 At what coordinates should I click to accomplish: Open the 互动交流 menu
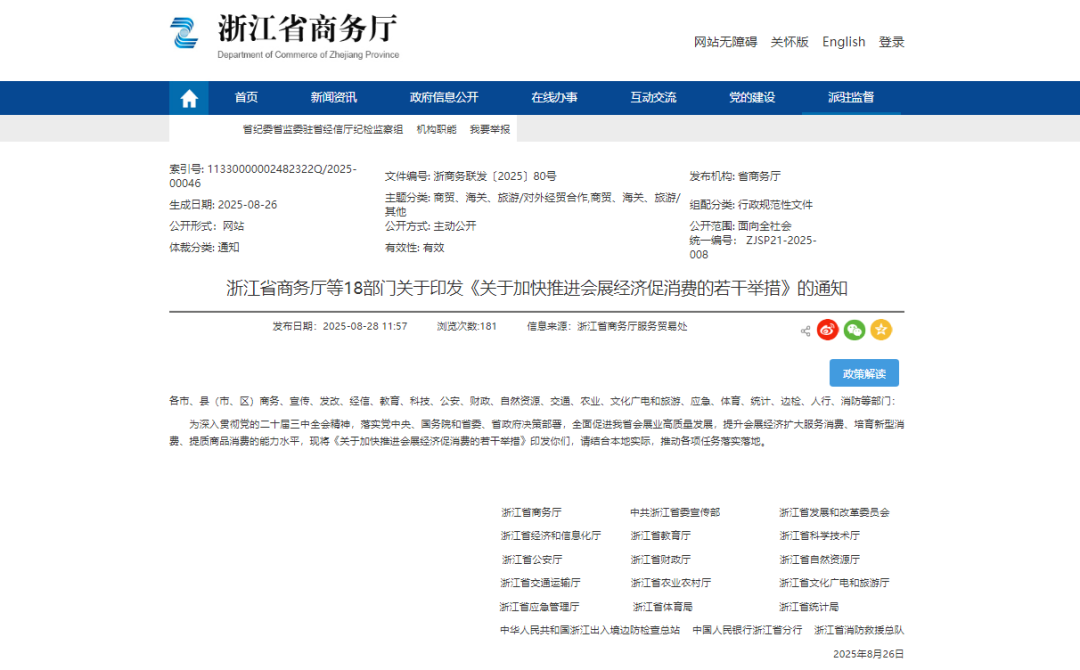coord(654,97)
